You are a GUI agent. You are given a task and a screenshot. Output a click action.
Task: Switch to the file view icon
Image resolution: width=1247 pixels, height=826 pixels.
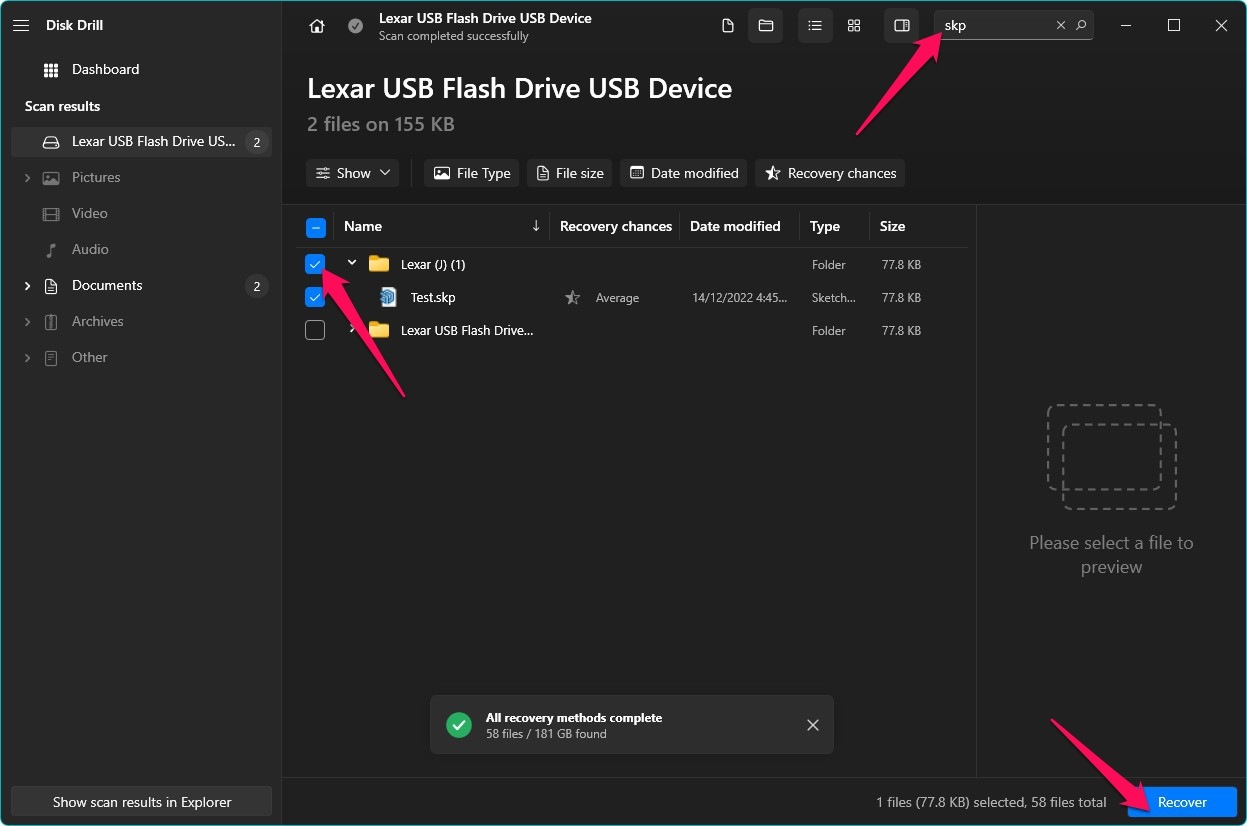click(x=728, y=26)
